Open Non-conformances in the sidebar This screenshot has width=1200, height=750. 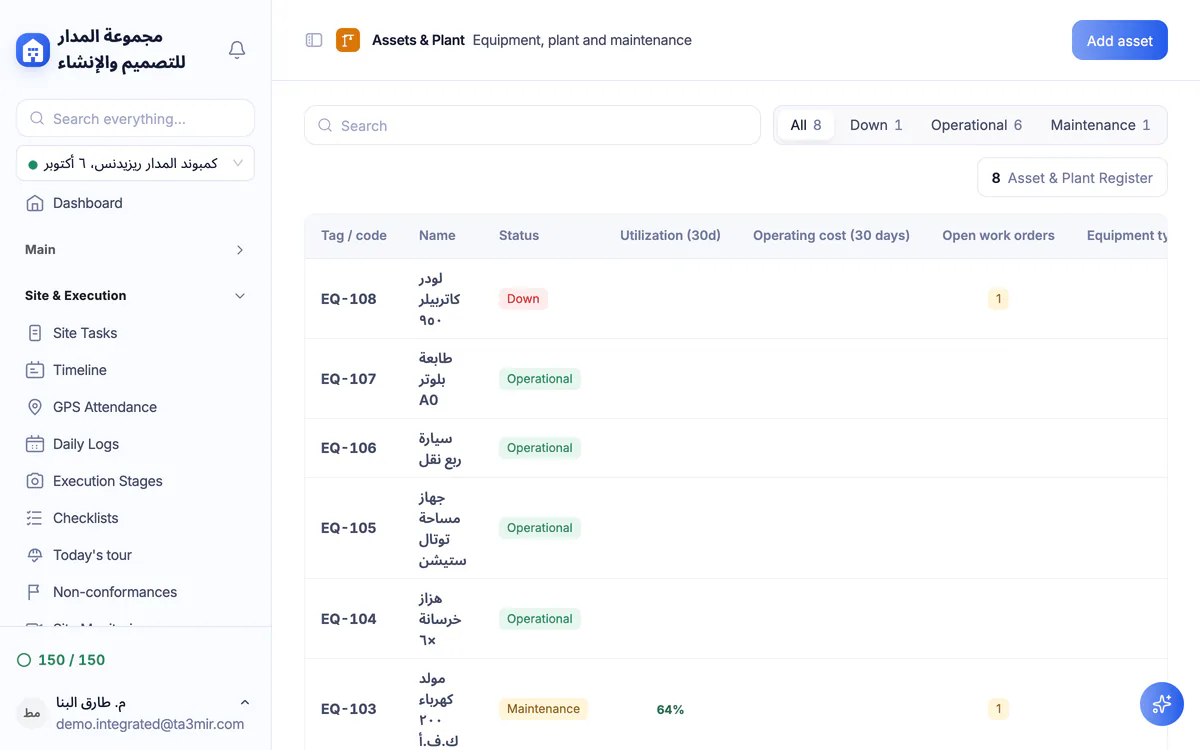pos(115,592)
